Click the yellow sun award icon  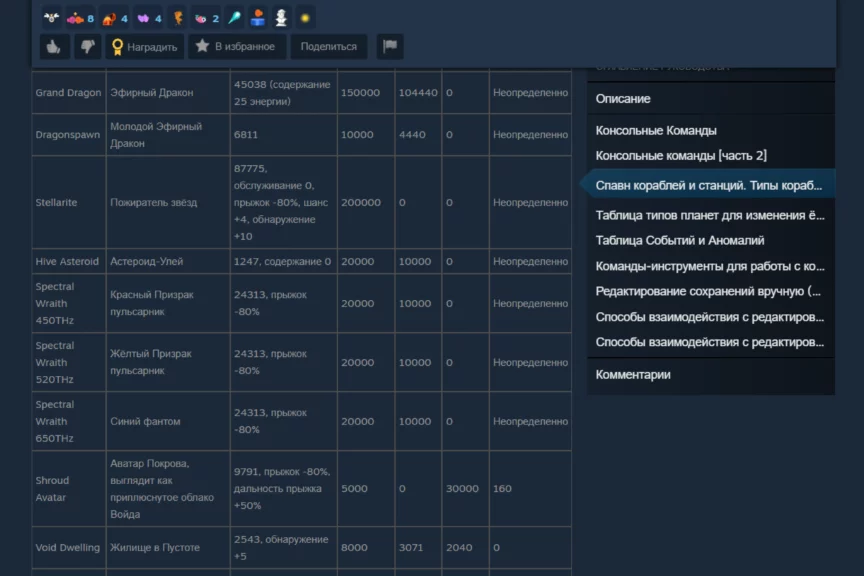coord(305,17)
